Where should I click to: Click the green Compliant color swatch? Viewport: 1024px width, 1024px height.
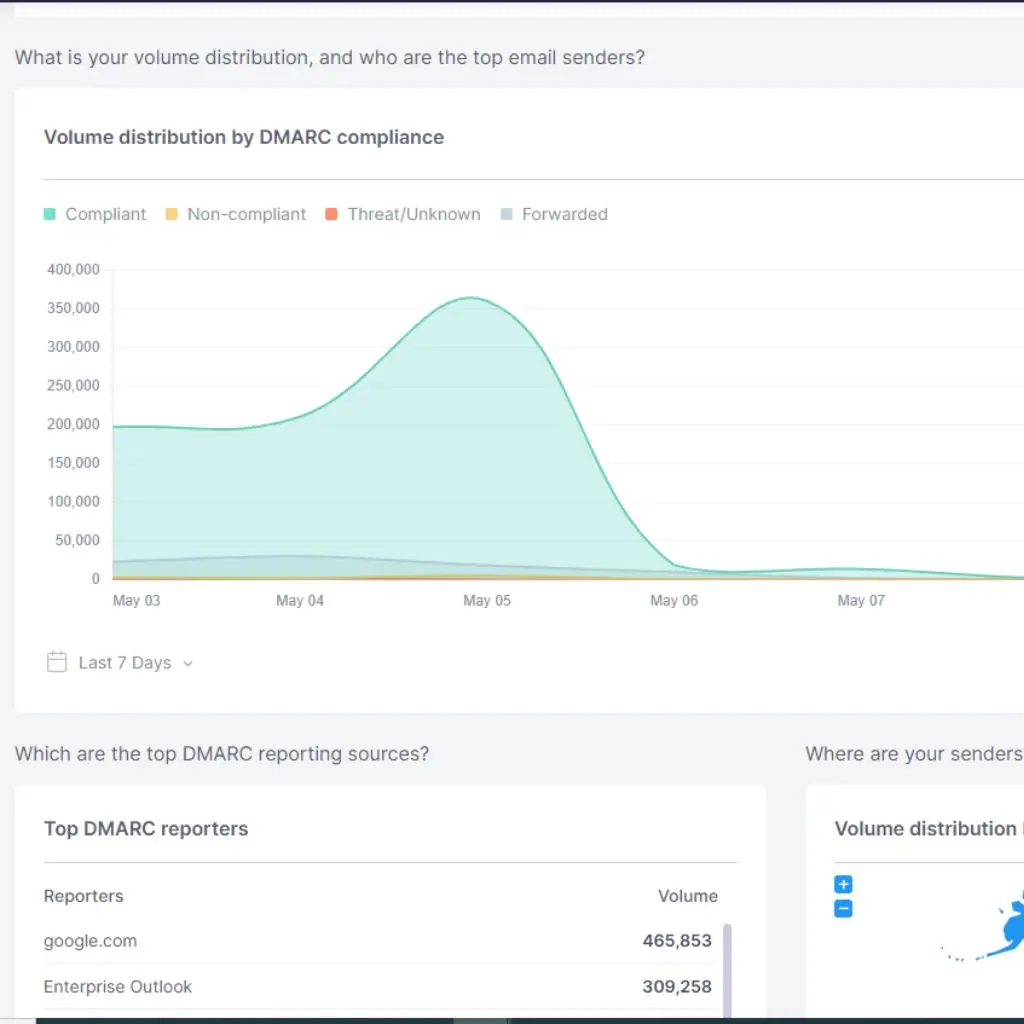click(50, 214)
